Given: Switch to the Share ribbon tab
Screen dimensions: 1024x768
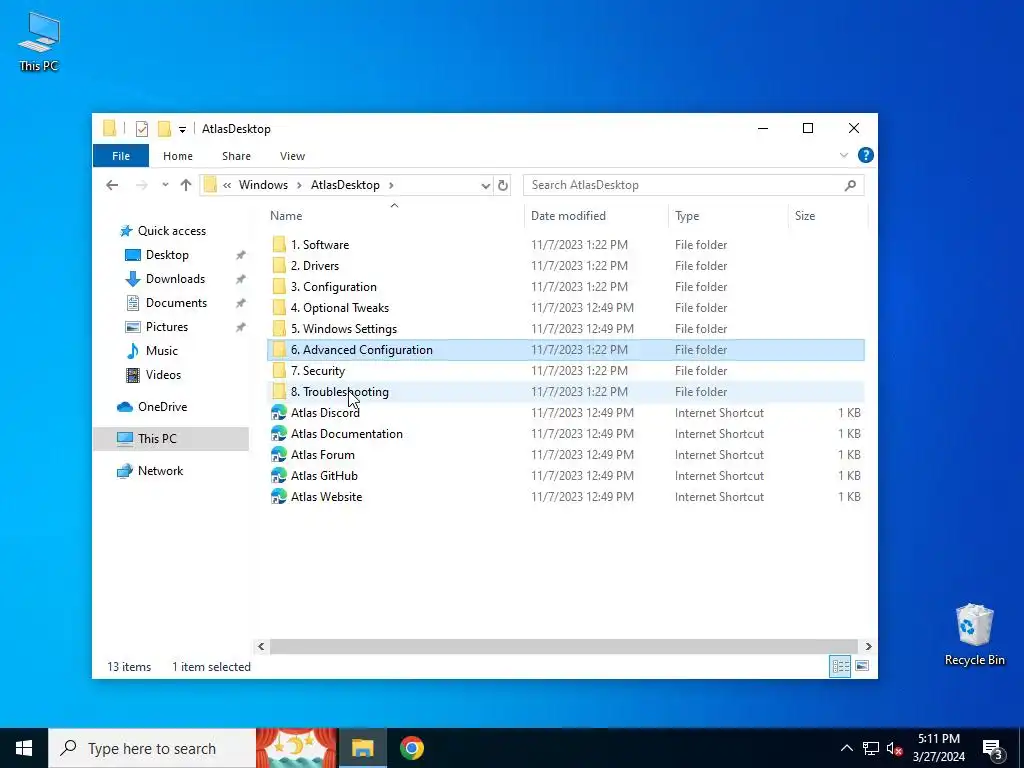Looking at the screenshot, I should click(236, 156).
